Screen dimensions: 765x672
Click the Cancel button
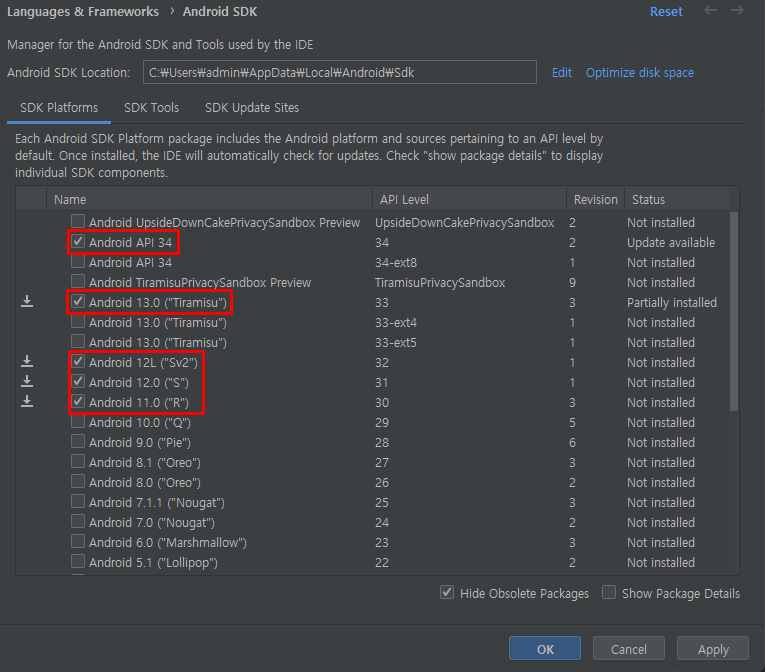tap(629, 650)
